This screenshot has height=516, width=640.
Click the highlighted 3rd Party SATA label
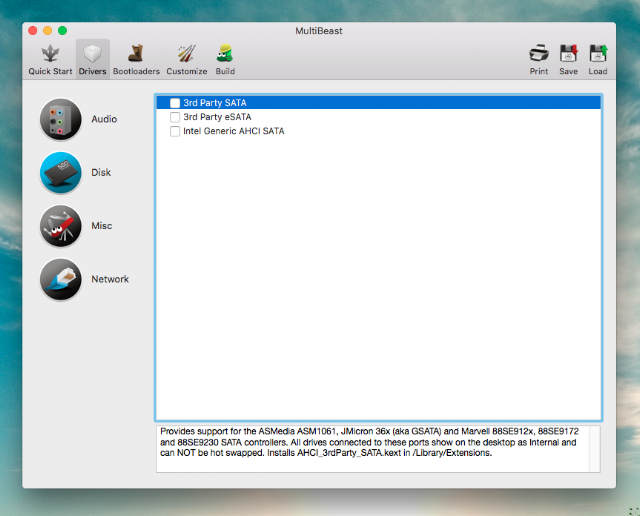[x=215, y=103]
